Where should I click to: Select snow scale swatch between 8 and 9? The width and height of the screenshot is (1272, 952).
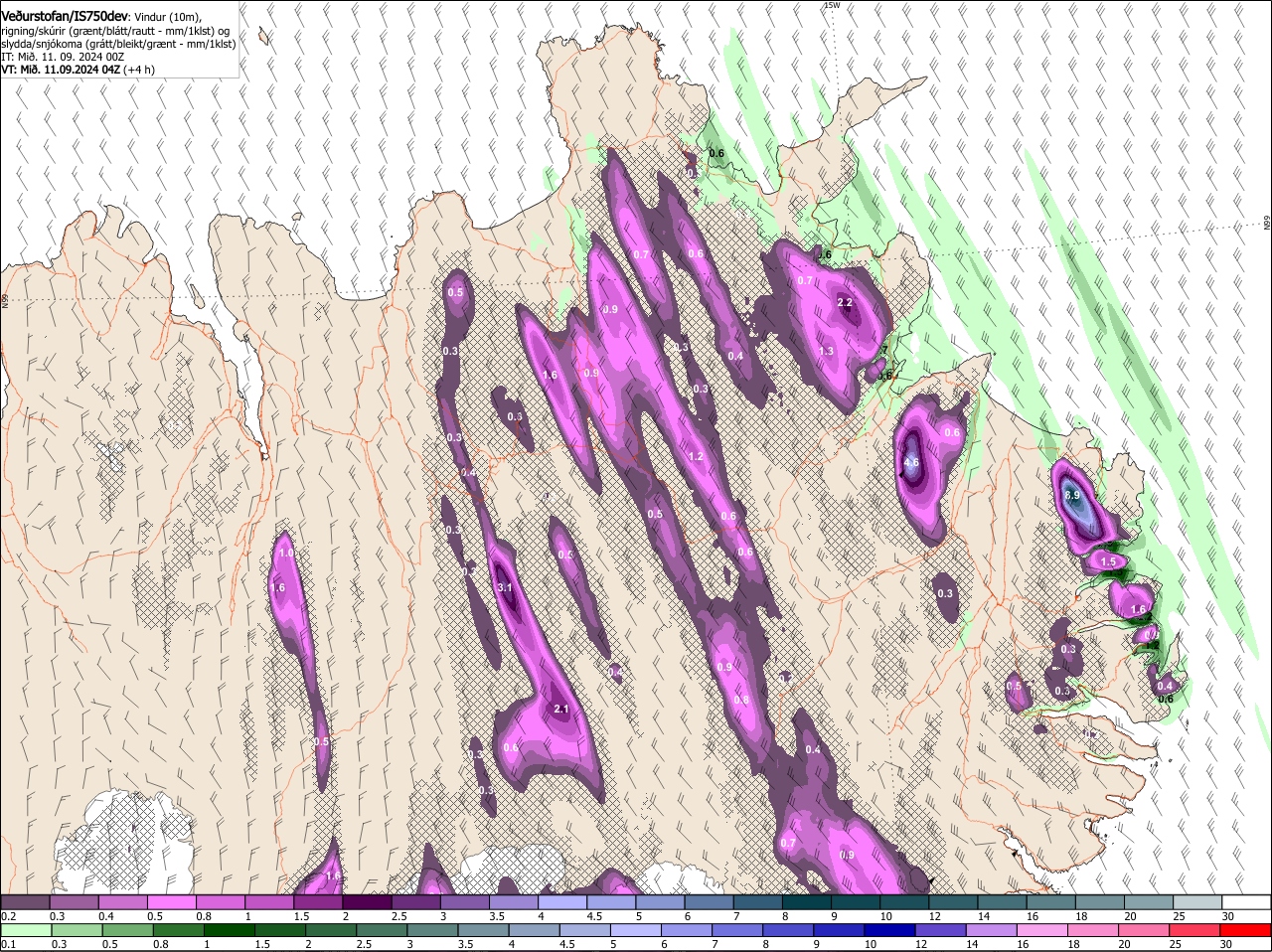coord(807,901)
